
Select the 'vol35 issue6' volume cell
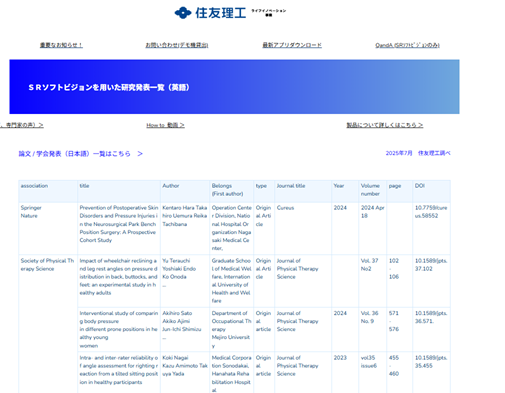pyautogui.click(x=373, y=372)
